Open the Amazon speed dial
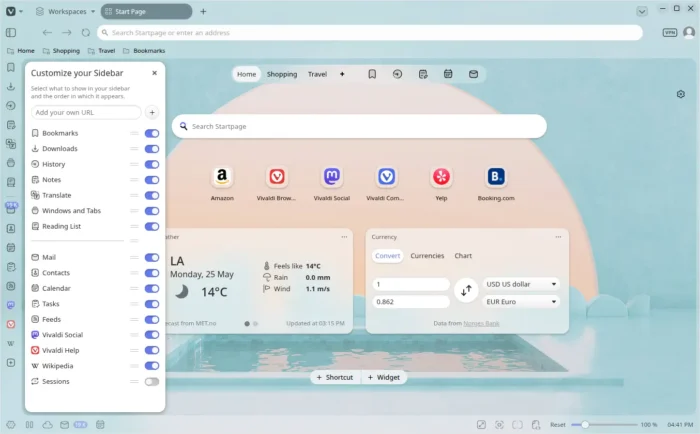Screen dimensions: 700x434 coord(222,177)
